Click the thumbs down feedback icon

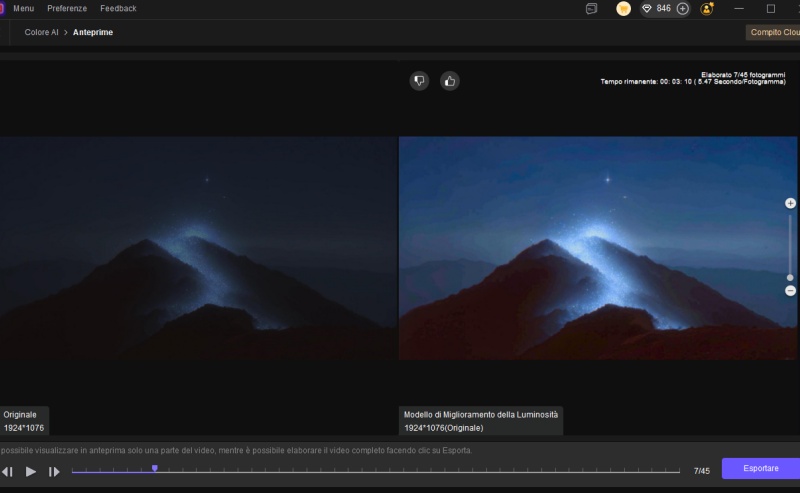click(419, 81)
